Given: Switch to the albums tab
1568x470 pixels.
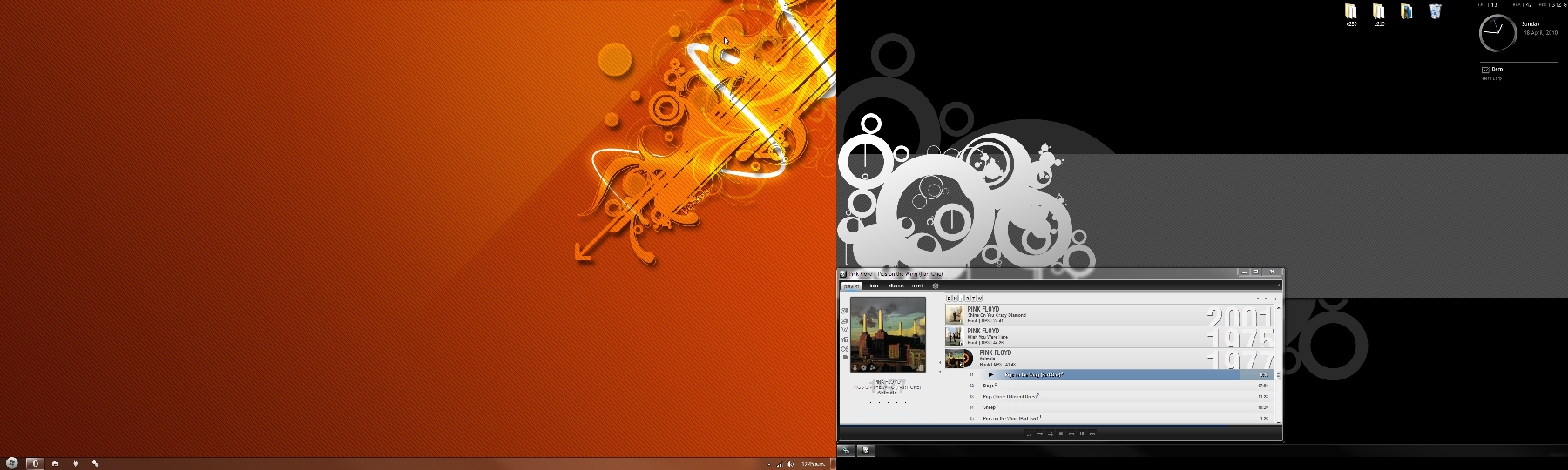Looking at the screenshot, I should click(896, 285).
